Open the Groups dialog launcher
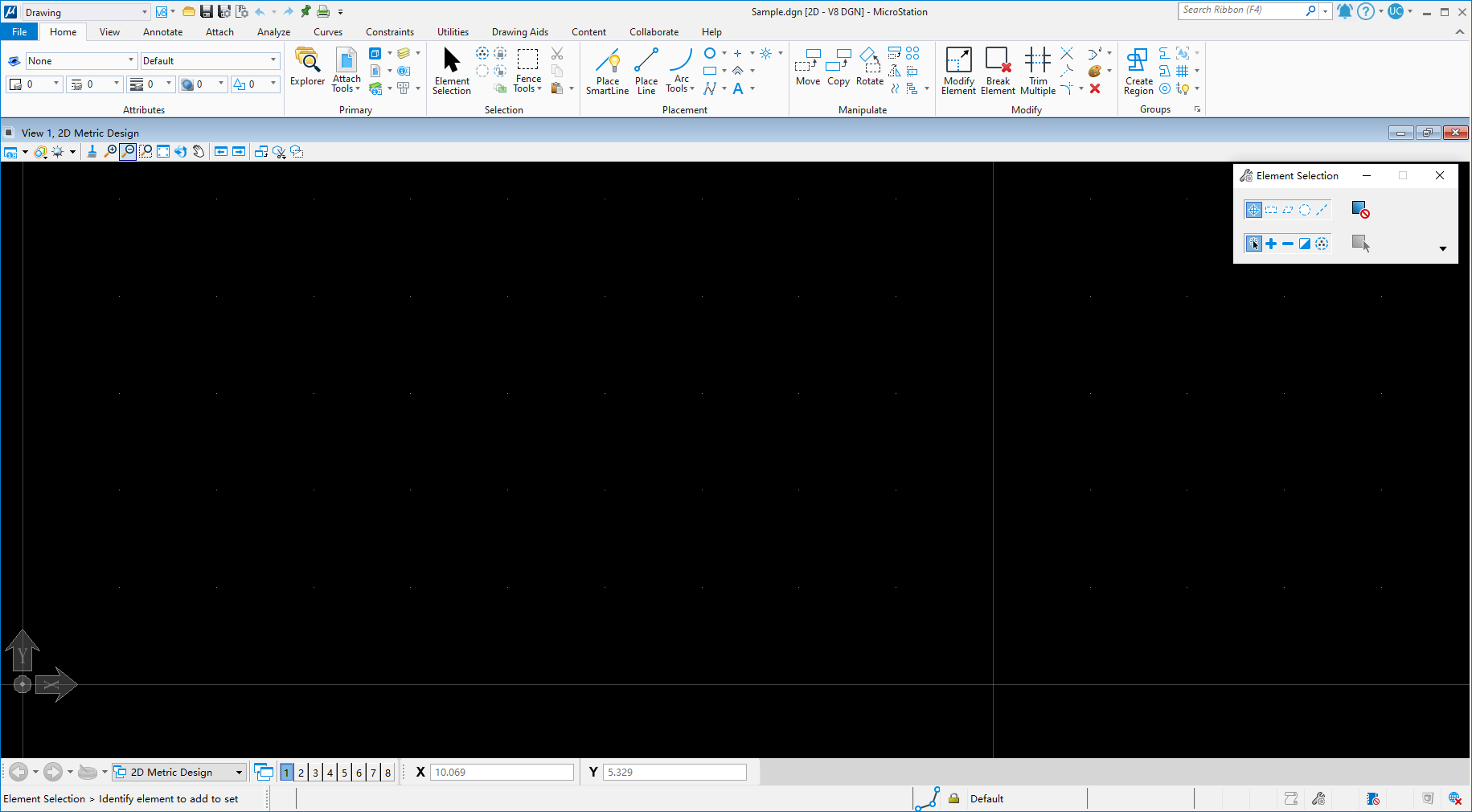The width and height of the screenshot is (1472, 812). 1197,109
